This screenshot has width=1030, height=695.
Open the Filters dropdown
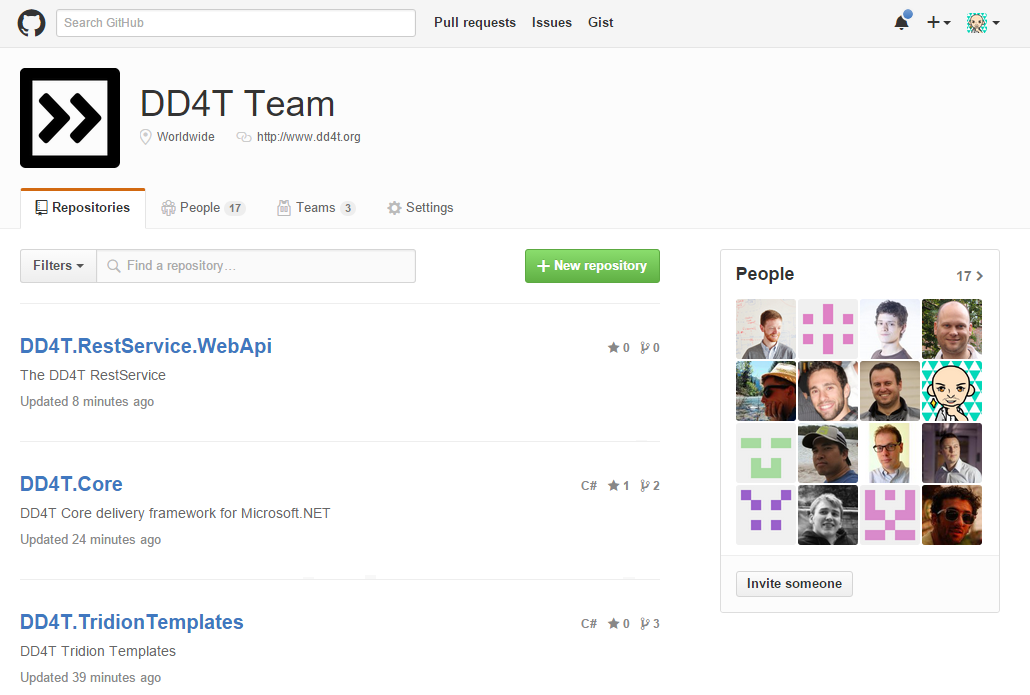[x=58, y=266]
